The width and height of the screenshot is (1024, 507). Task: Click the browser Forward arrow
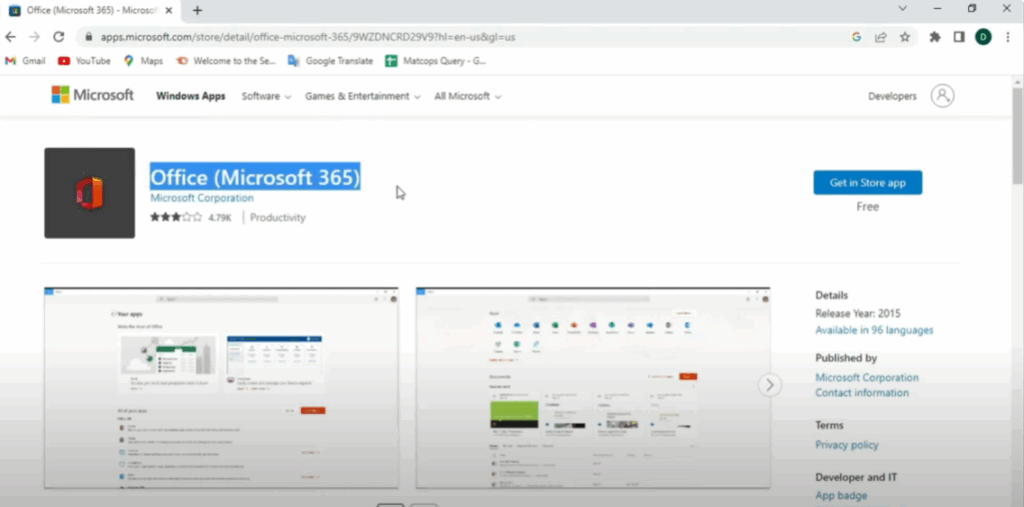pos(34,37)
